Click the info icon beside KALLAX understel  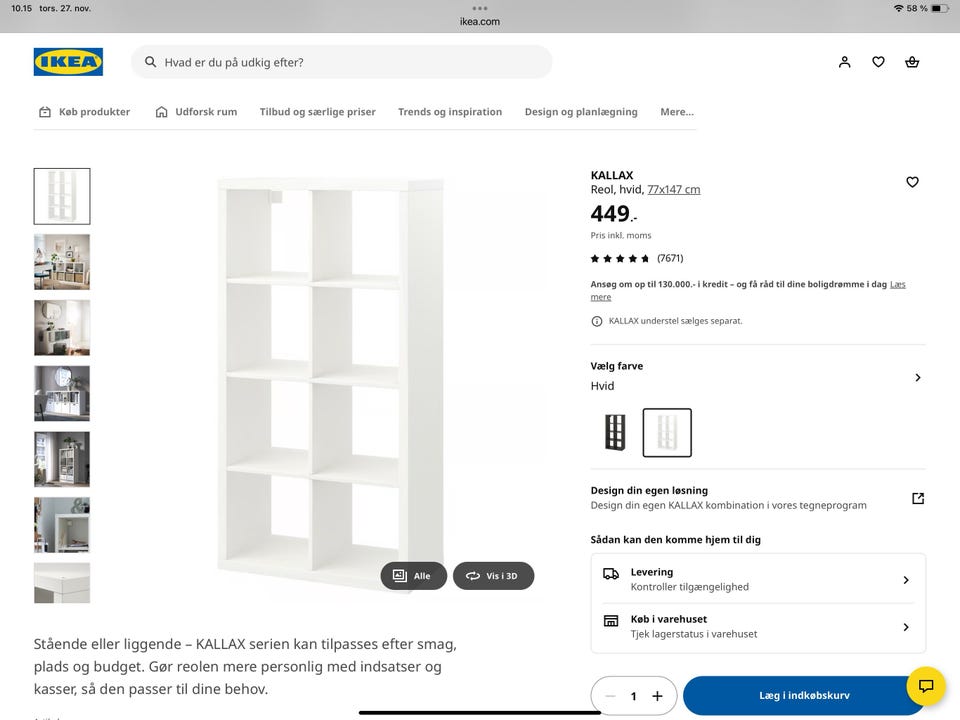(x=597, y=321)
